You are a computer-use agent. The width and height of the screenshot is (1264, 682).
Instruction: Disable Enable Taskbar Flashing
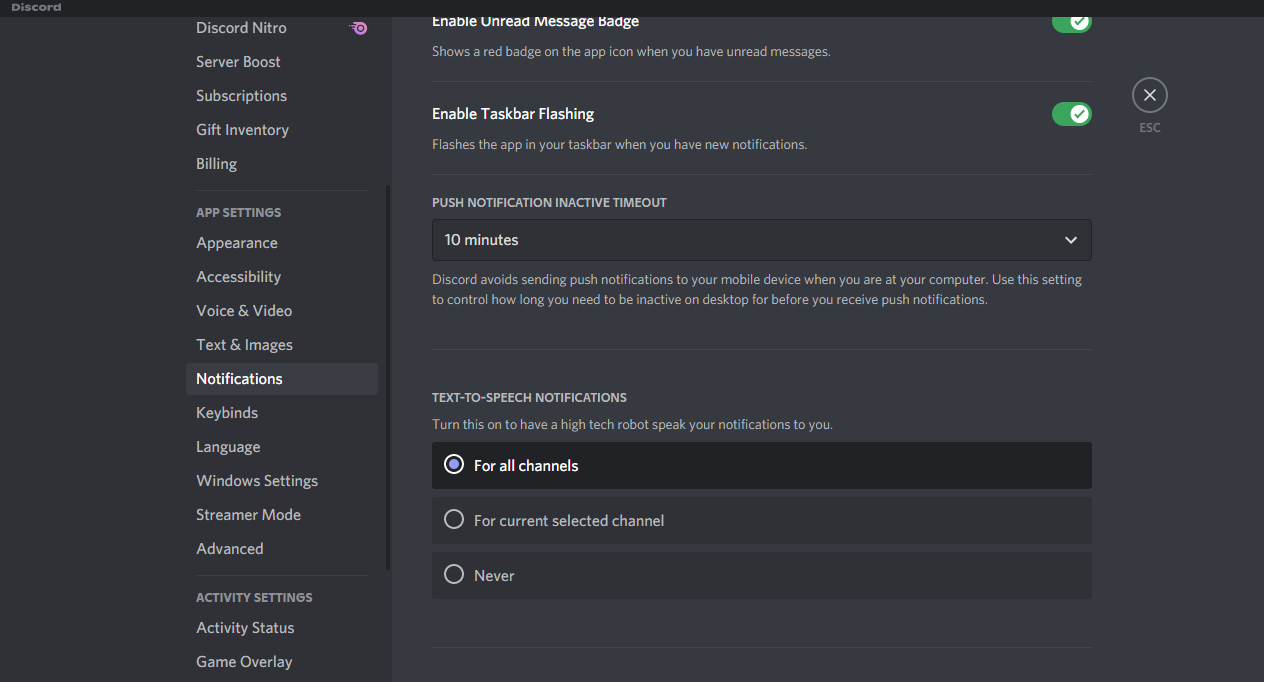click(x=1071, y=114)
